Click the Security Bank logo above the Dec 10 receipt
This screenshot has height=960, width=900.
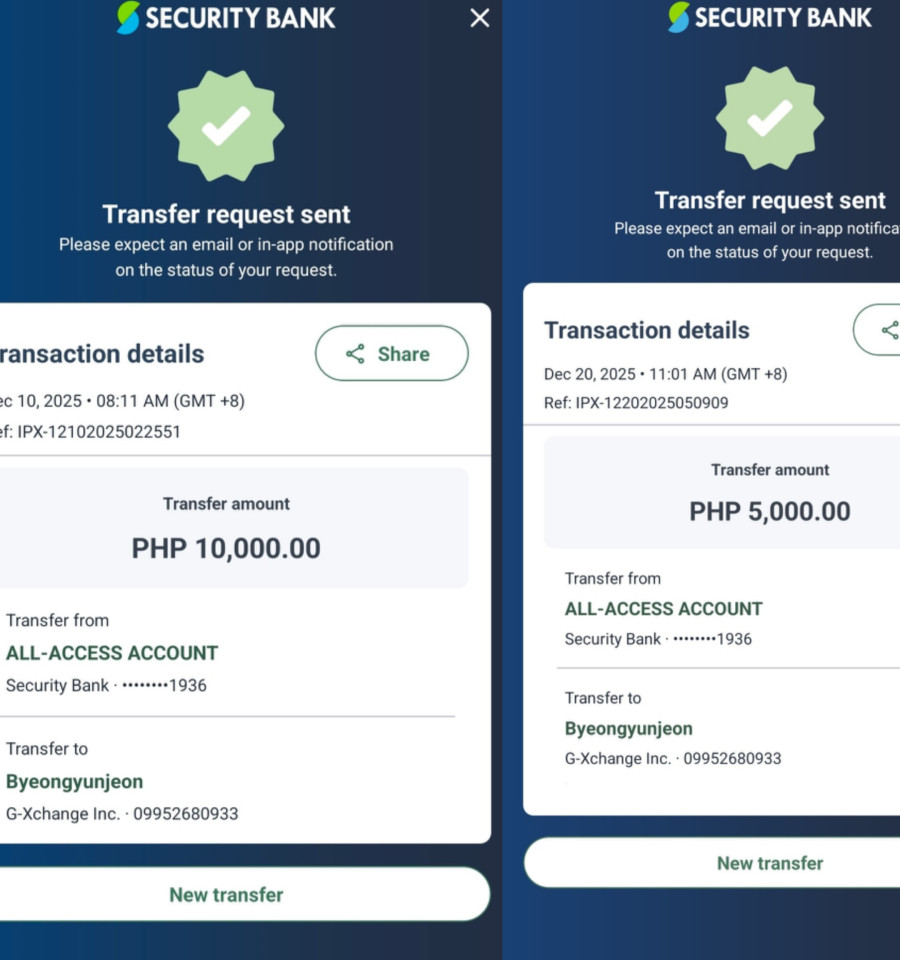coord(226,18)
